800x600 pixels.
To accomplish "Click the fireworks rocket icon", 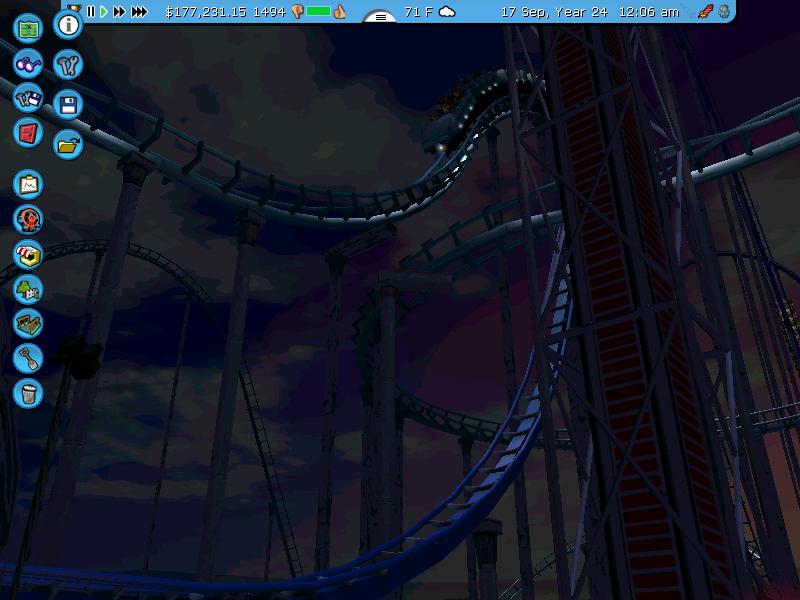I will [x=706, y=12].
